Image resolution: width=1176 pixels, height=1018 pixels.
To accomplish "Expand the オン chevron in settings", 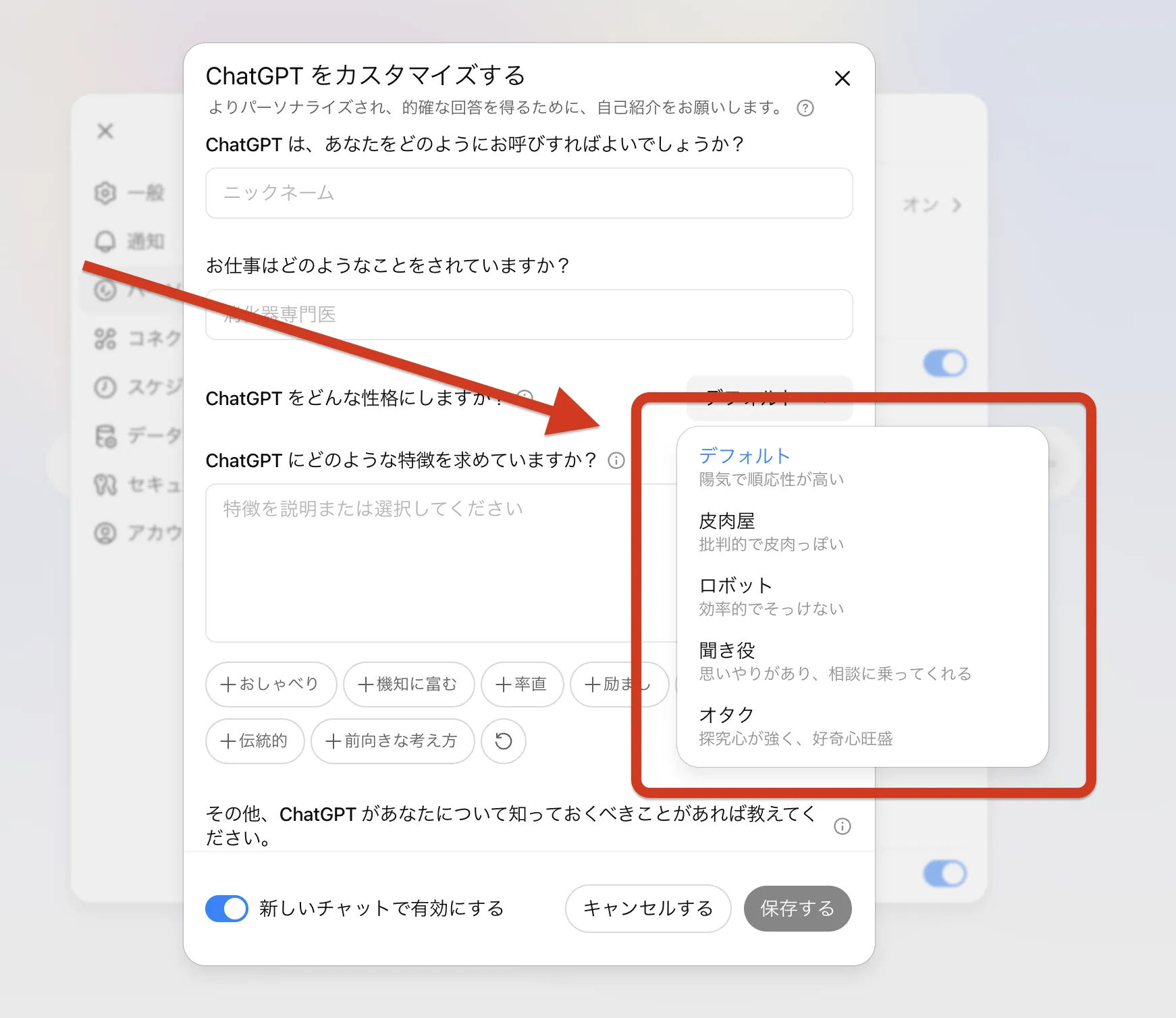I will point(956,205).
